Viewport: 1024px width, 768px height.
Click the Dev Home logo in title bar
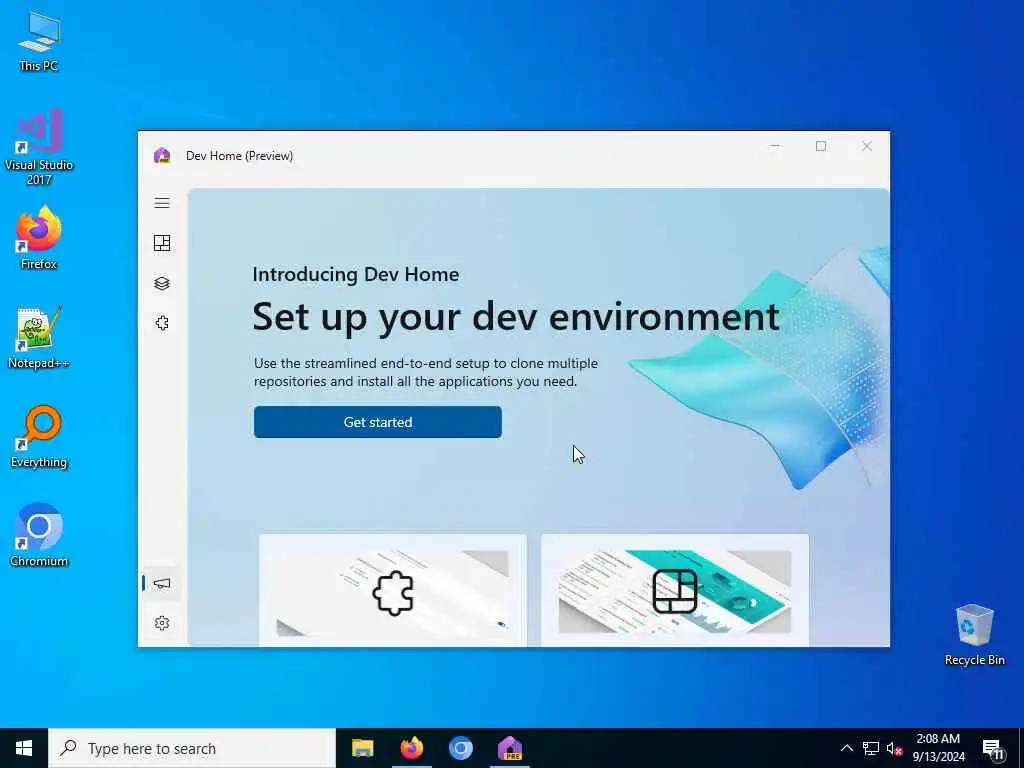162,155
